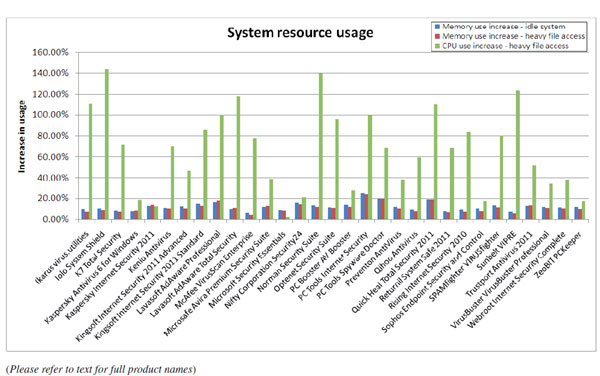Click the green CPU bar for Ikarus virus.utilities

[x=90, y=161]
